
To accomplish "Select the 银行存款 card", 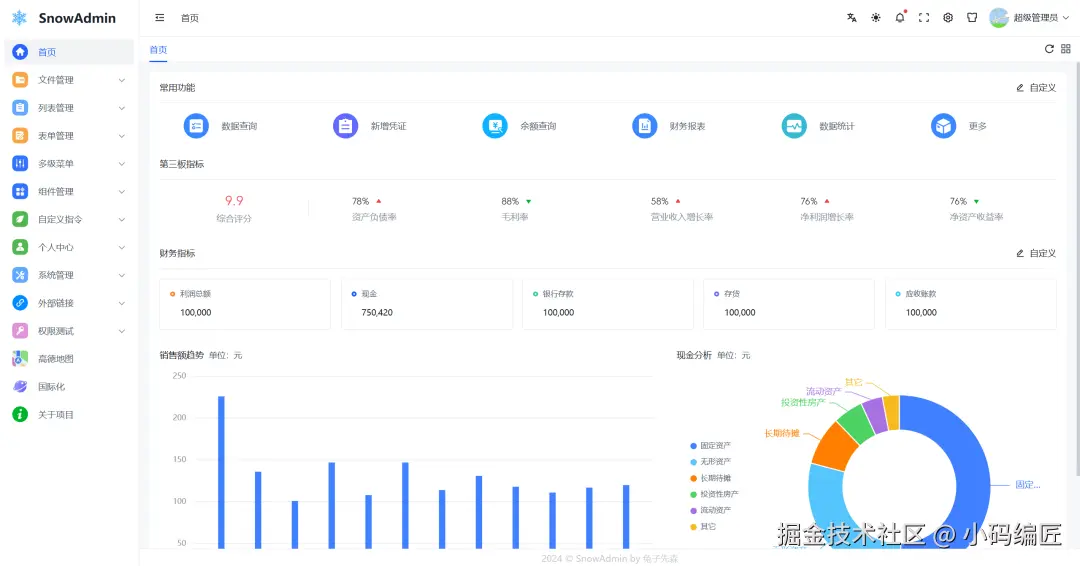I will (x=608, y=304).
